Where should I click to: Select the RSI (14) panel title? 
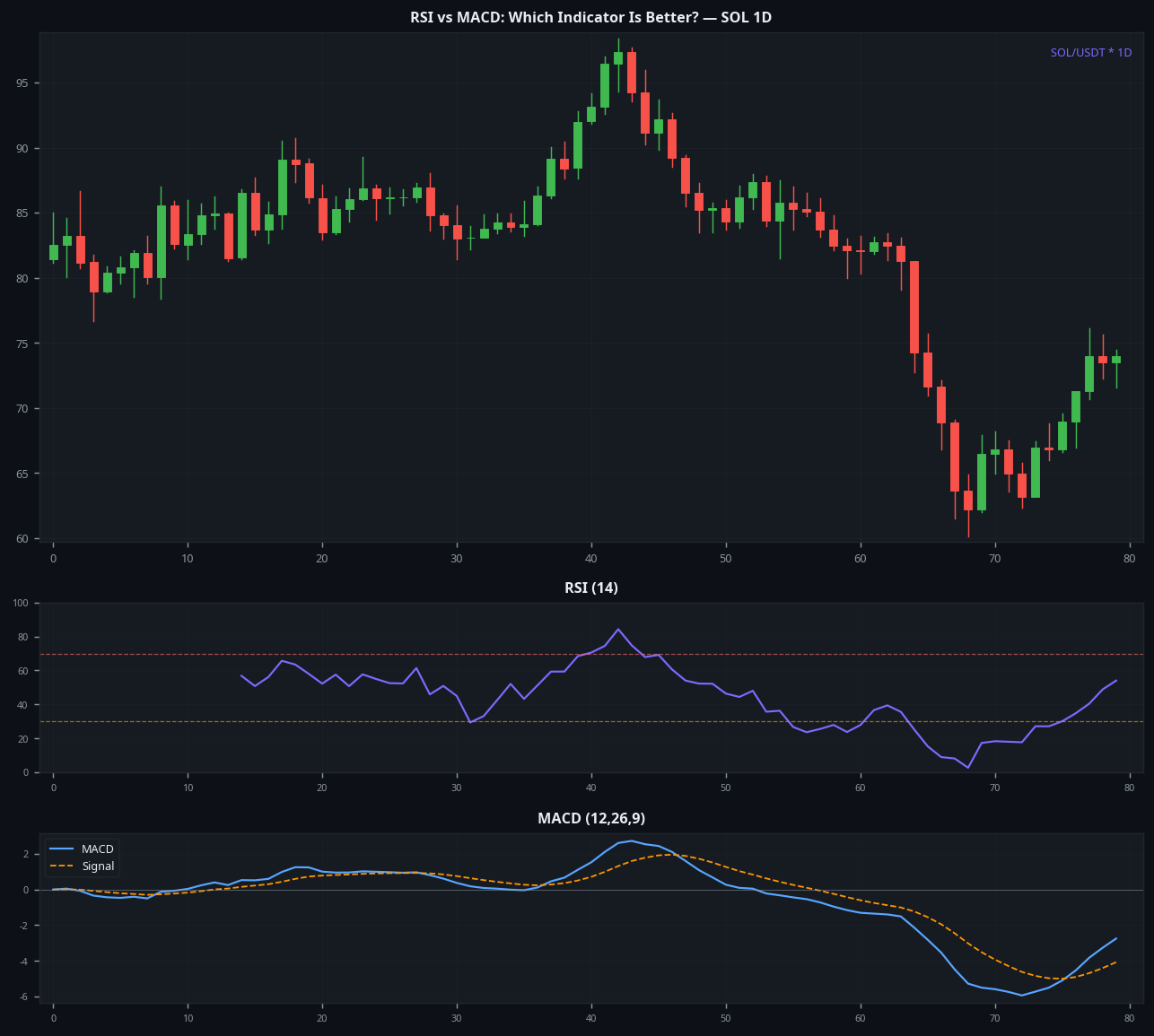click(x=591, y=588)
